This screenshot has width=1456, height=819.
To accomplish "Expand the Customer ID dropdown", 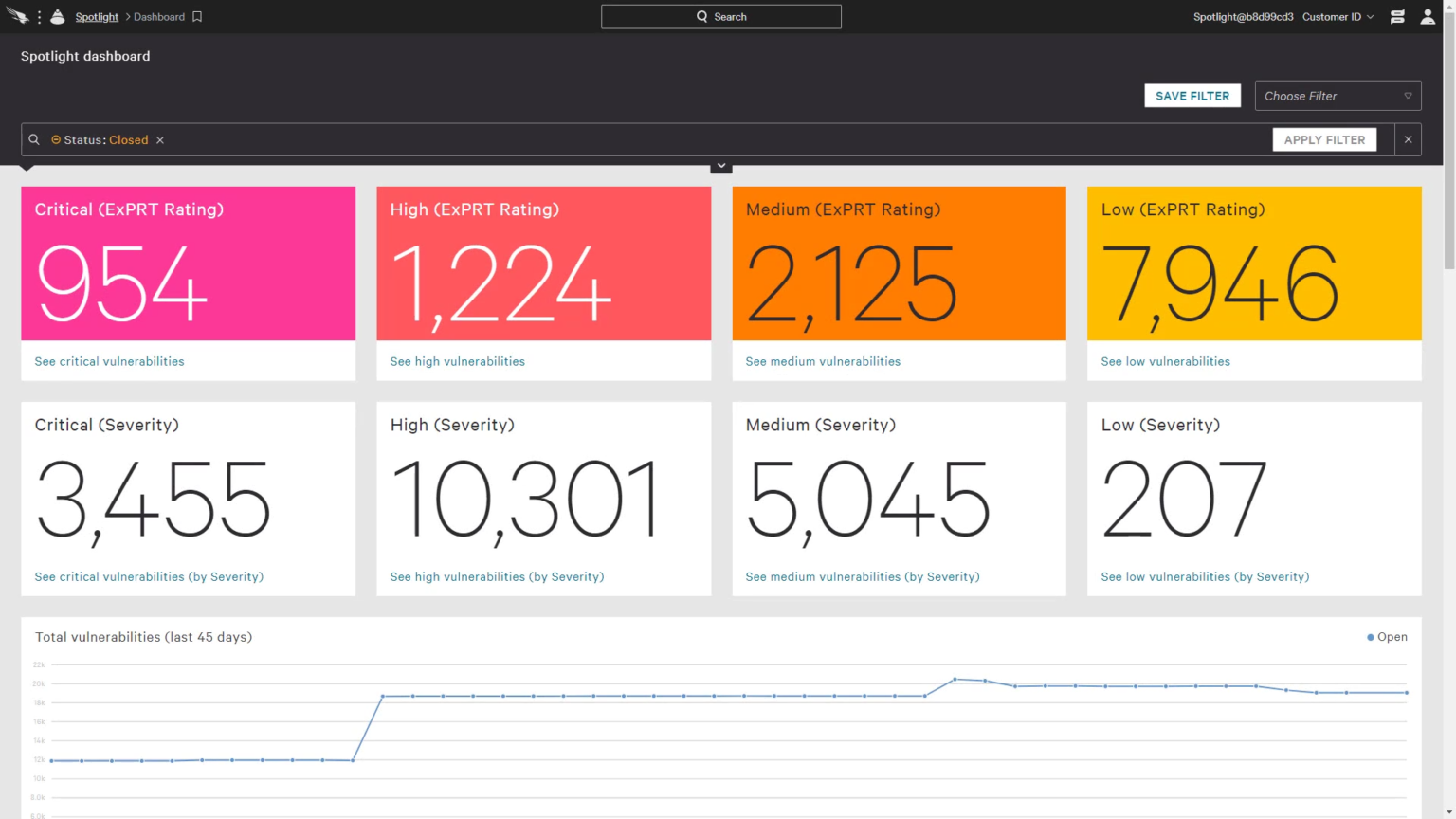I will 1338,17.
